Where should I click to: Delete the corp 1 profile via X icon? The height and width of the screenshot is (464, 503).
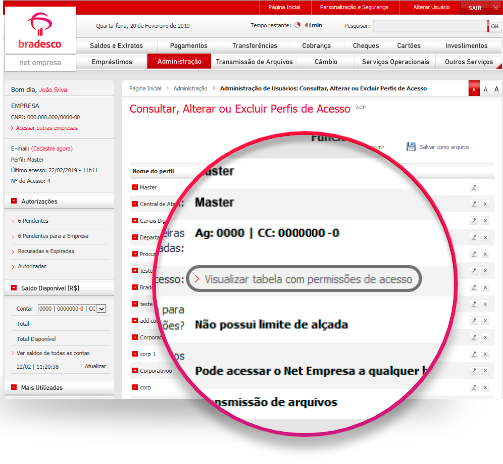[485, 354]
